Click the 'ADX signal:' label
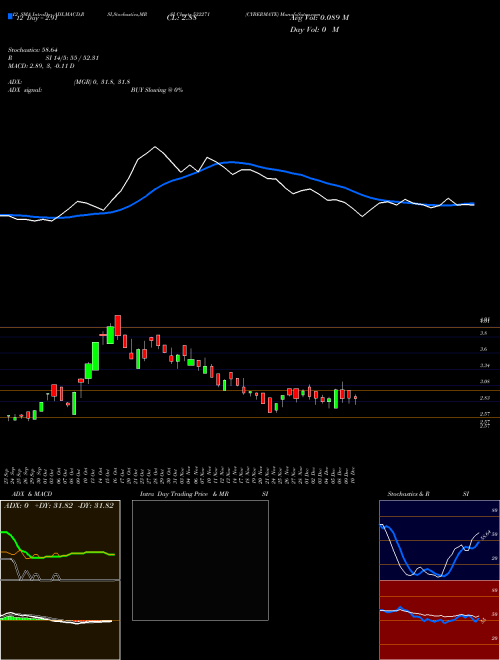 pos(25,90)
